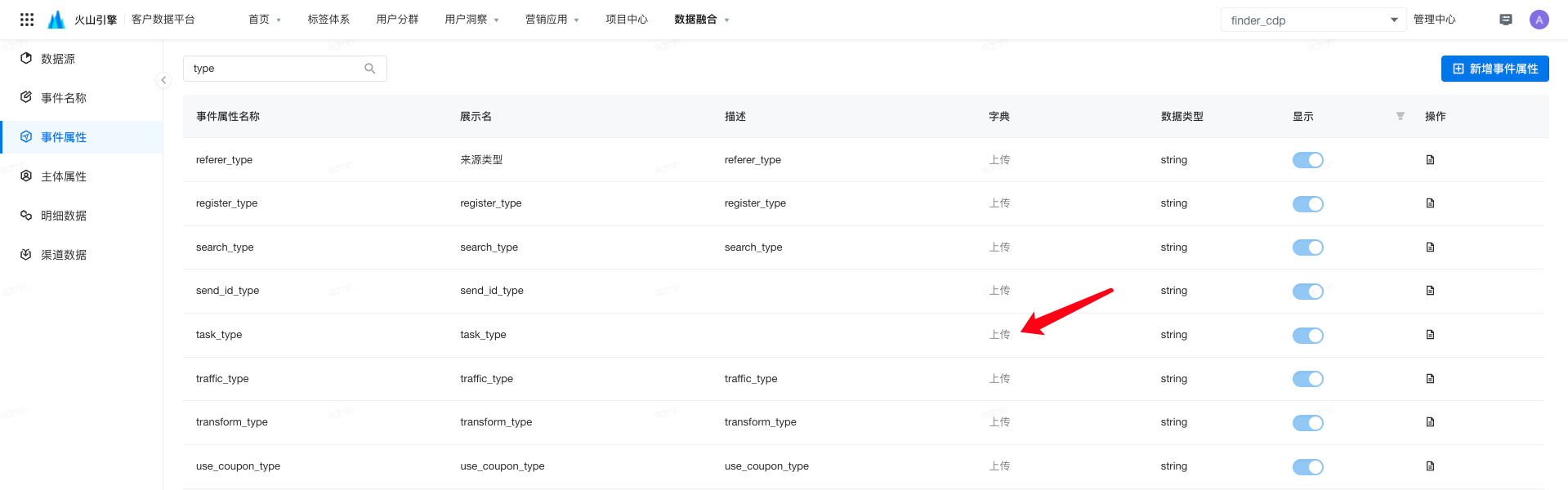Click the search field containing type
Screen dimensions: 1568x490
[x=274, y=69]
